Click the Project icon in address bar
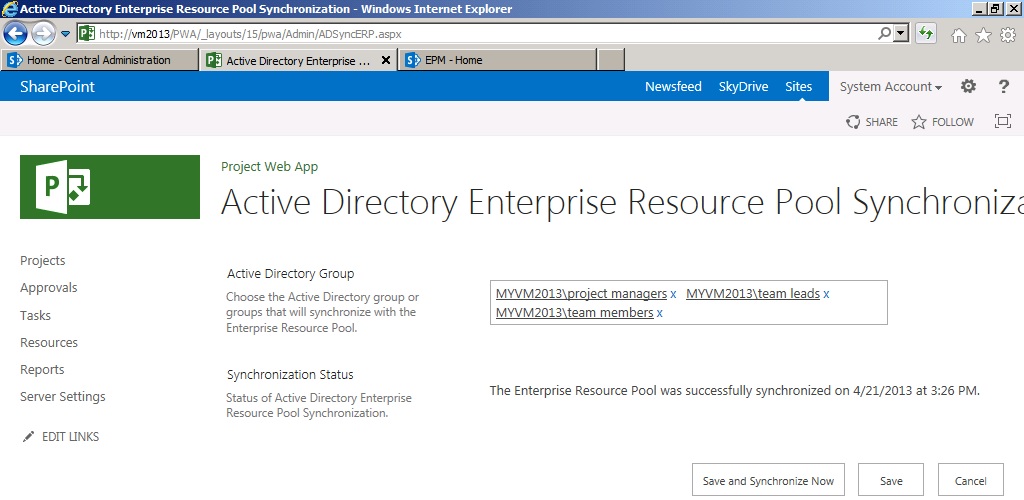1024x500 pixels. [x=88, y=33]
